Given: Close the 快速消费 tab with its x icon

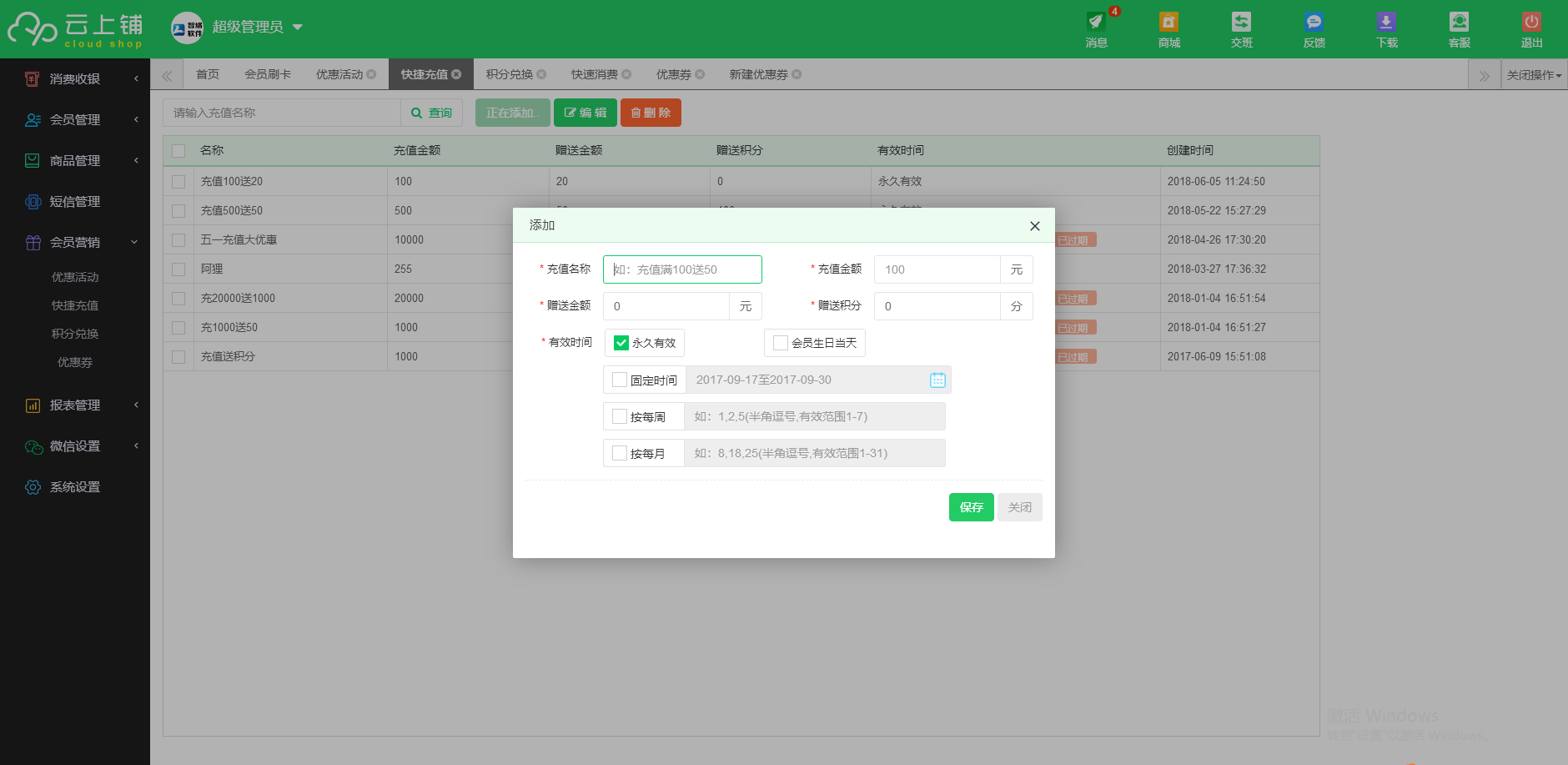Looking at the screenshot, I should [626, 74].
